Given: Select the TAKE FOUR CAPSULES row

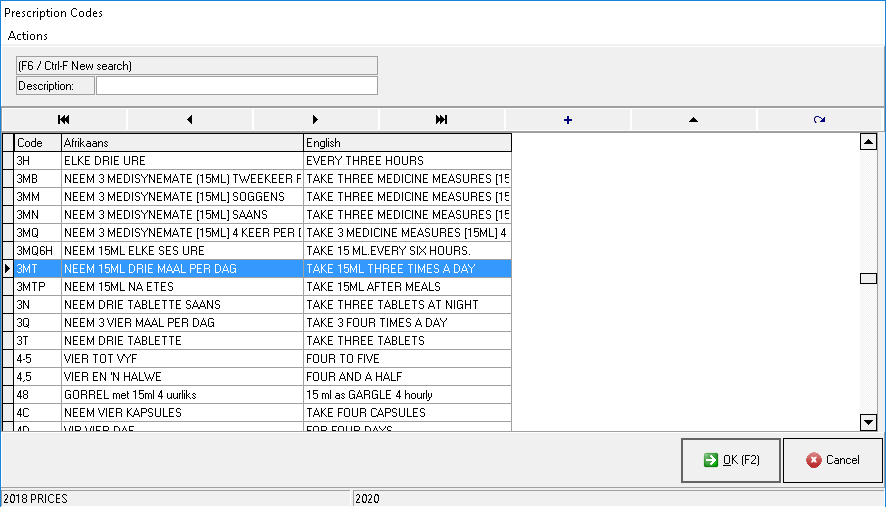Looking at the screenshot, I should (407, 413).
